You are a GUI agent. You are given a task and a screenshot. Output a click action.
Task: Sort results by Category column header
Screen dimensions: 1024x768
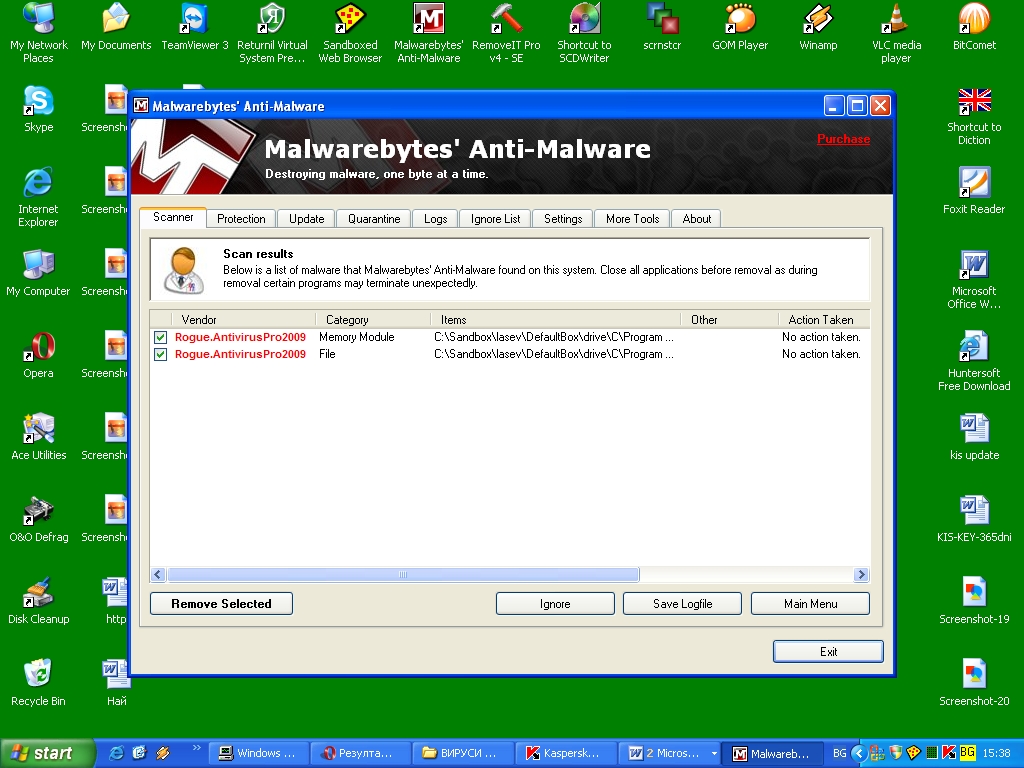(x=373, y=319)
